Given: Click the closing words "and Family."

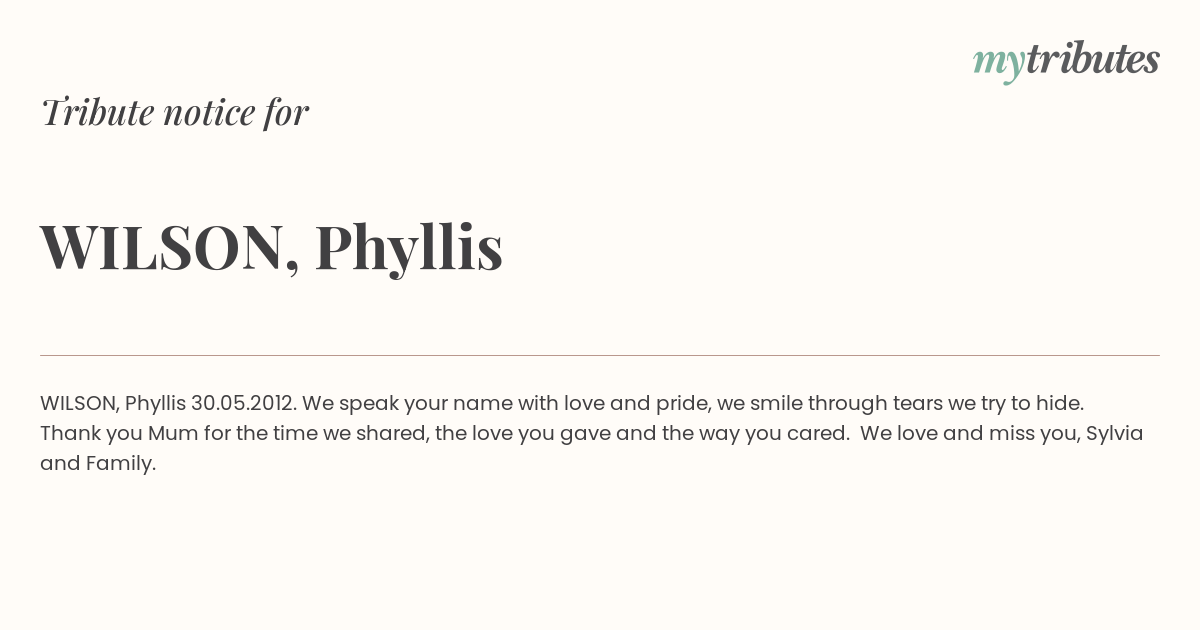Looking at the screenshot, I should pos(98,464).
